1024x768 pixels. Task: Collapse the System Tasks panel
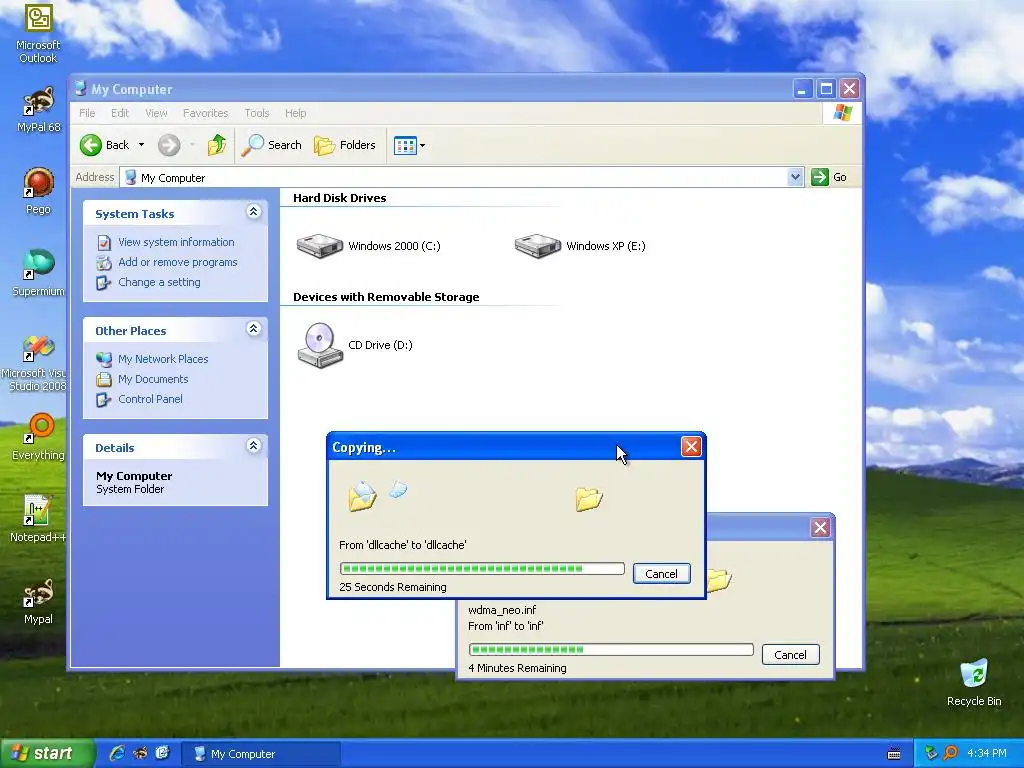pos(253,212)
